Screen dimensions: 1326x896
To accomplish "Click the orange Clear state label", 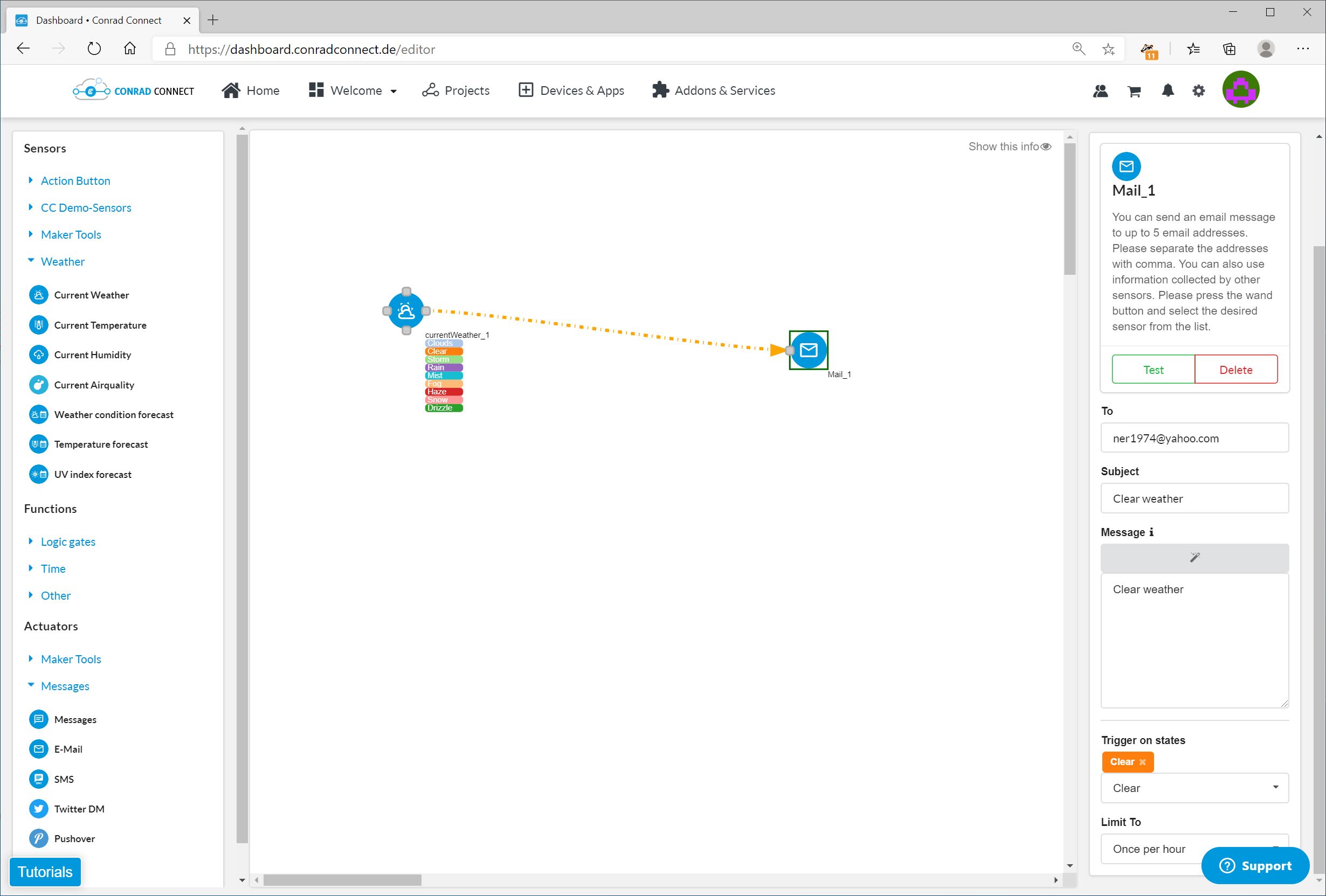I will click(443, 351).
